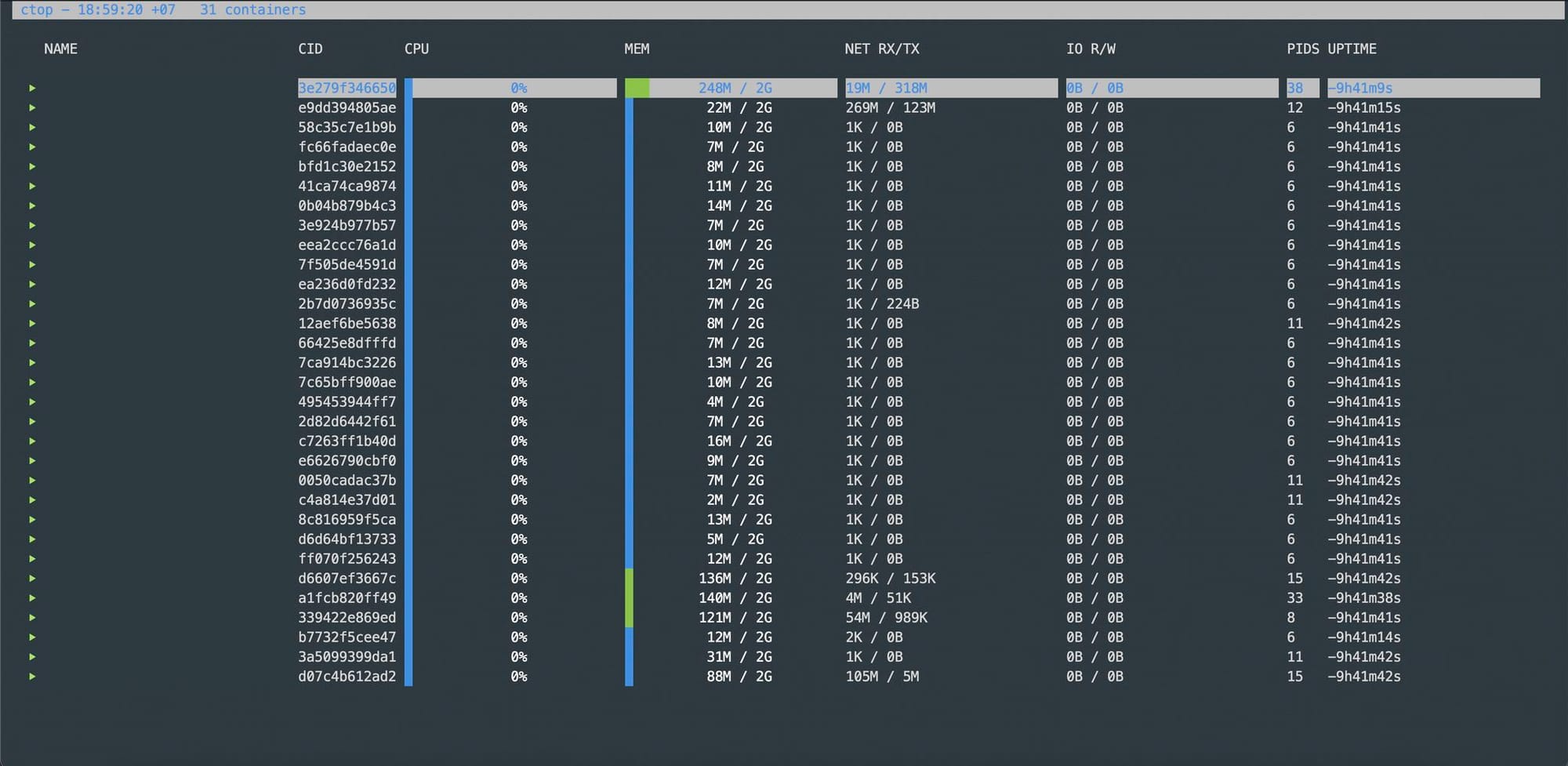
Task: Click network value 54M / 989K
Action: coord(886,617)
